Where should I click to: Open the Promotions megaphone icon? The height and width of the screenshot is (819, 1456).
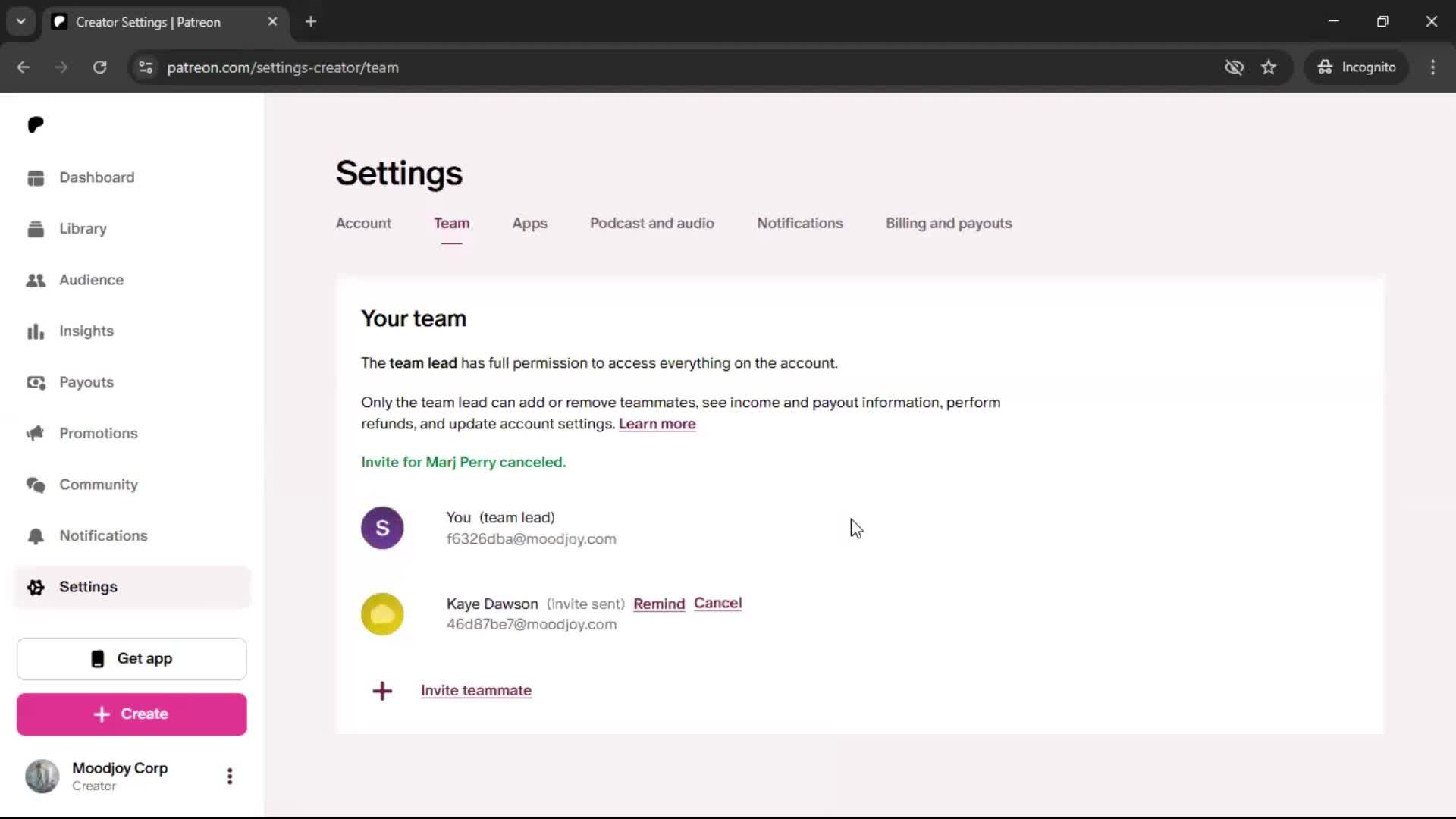(36, 433)
